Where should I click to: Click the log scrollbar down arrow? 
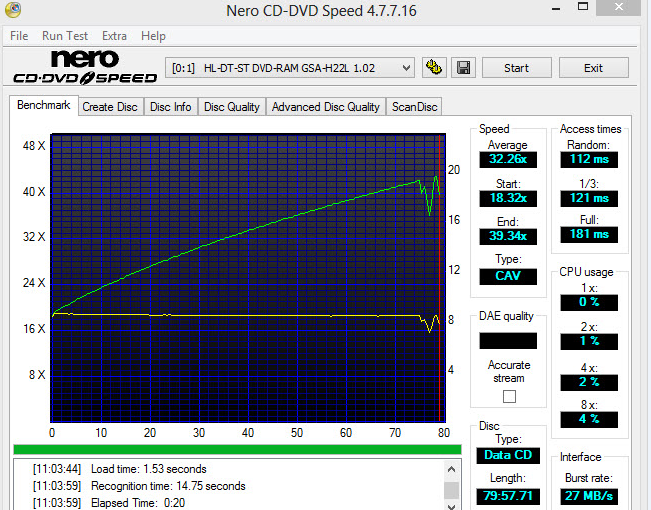[x=452, y=506]
